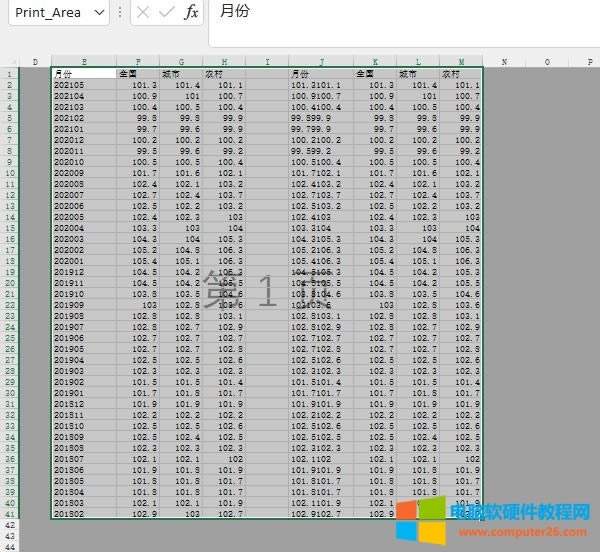Expand the Name Box dropdown arrow
Screen dimensions: 600x552
pyautogui.click(x=98, y=12)
